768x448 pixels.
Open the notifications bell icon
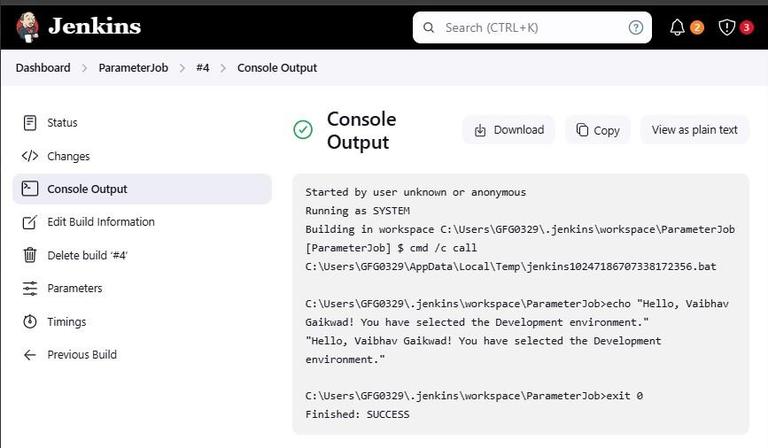tap(678, 27)
